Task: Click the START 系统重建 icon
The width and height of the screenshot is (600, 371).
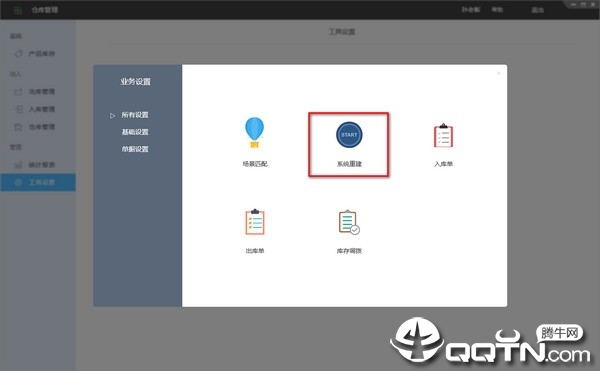Action: point(349,135)
